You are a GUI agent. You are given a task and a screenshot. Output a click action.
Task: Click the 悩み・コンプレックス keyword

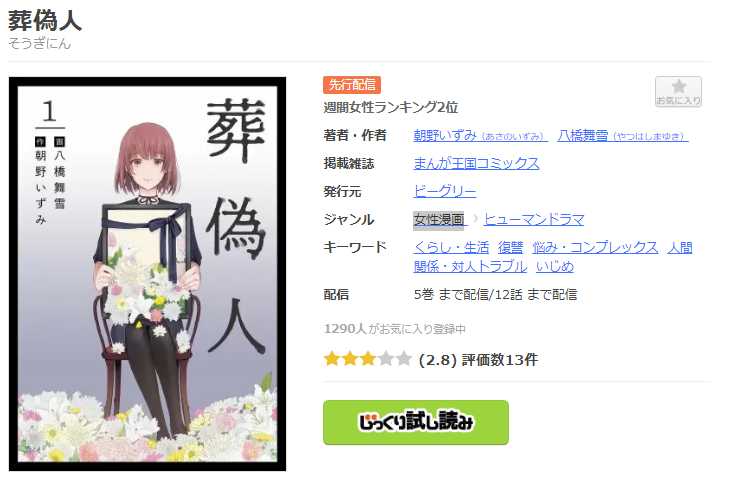point(595,247)
